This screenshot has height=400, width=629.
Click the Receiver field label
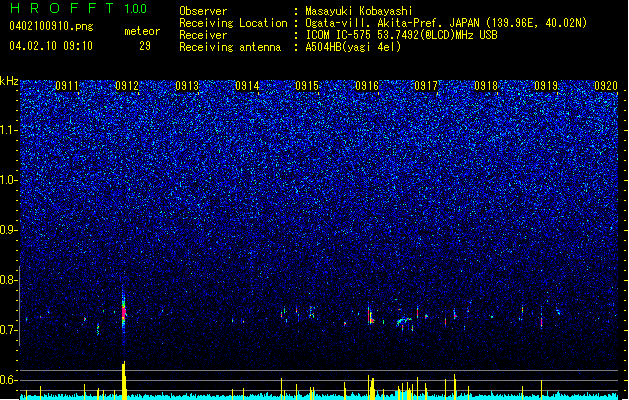point(203,35)
